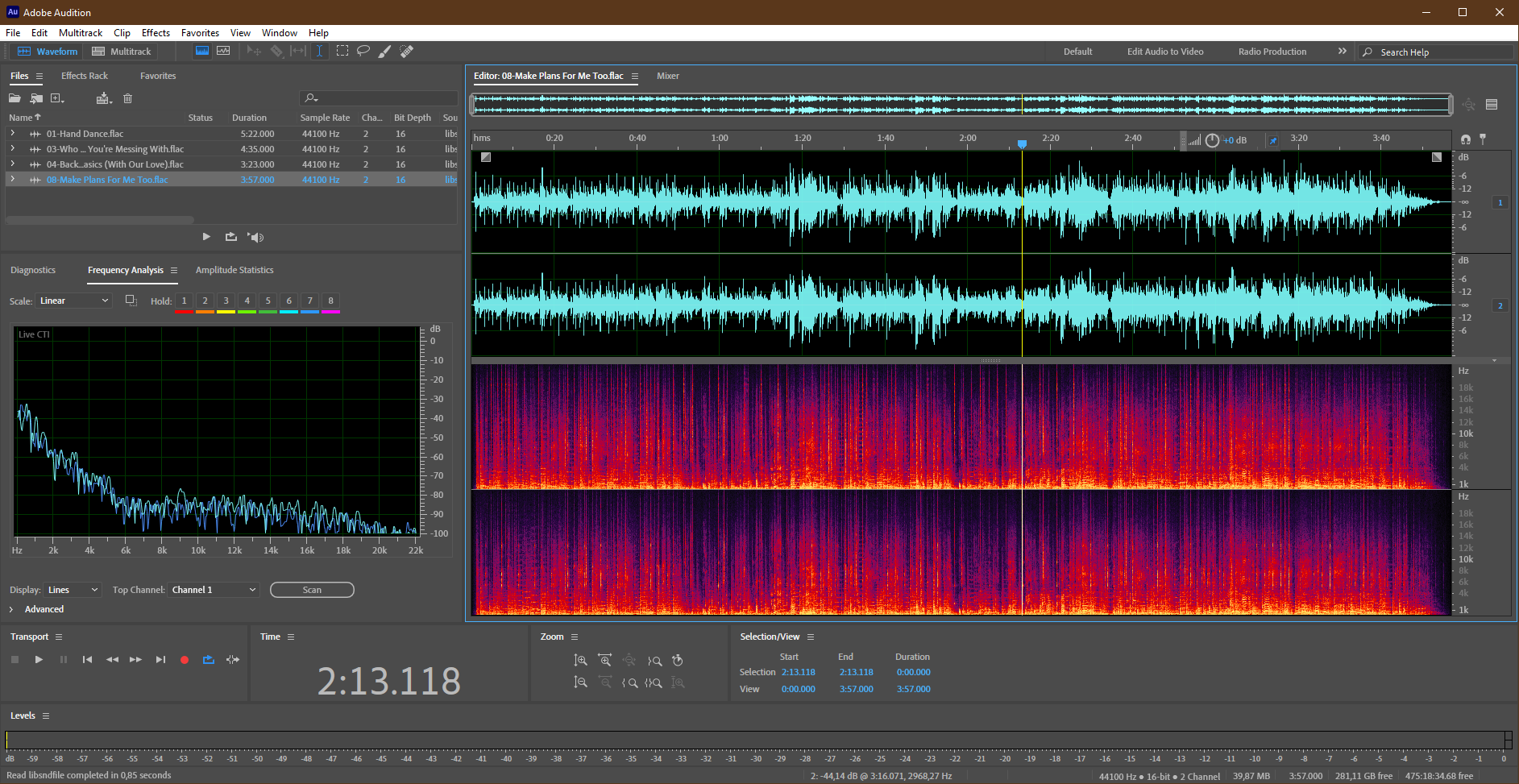Switch to Amplitude Statistics tab
This screenshot has height=784, width=1519.
(x=234, y=270)
